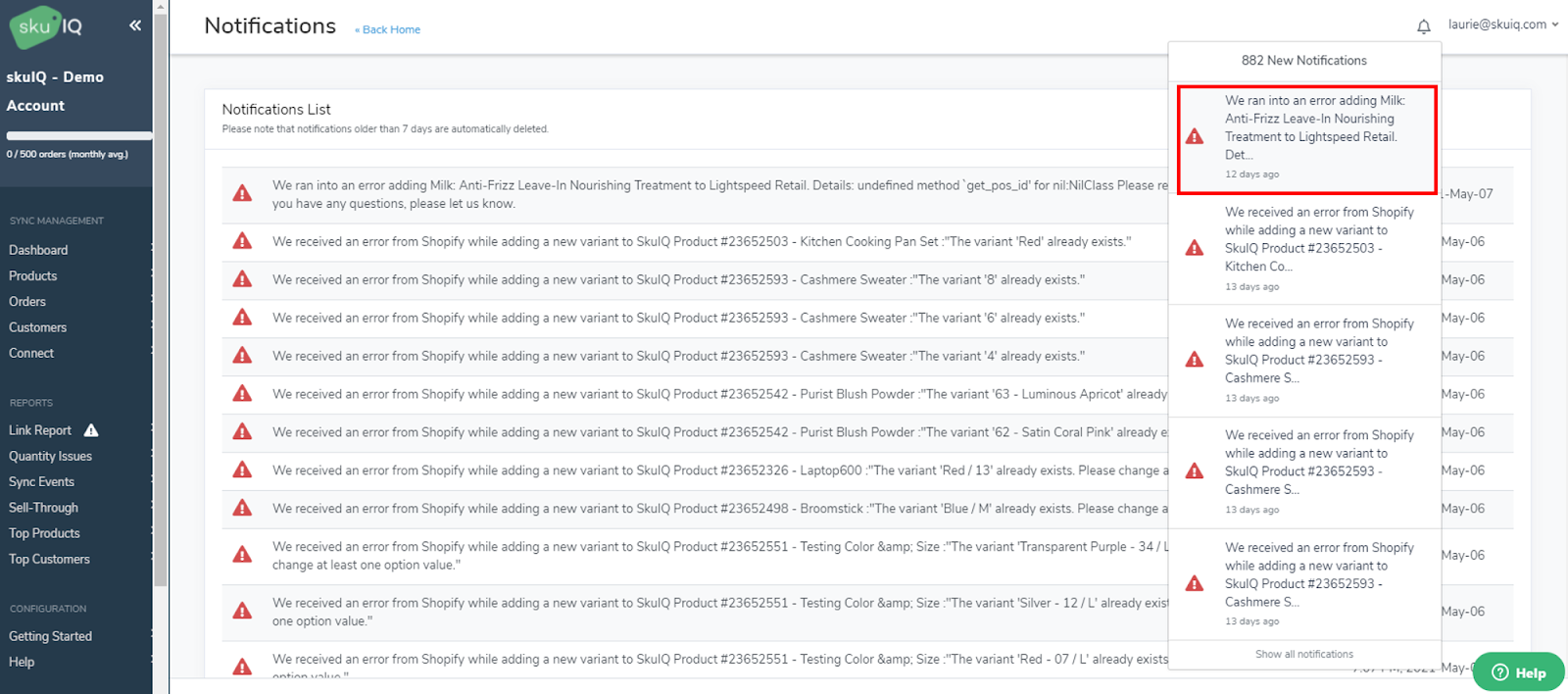Click Show all notifications link
Screen dimensions: 1568x694
[1303, 654]
